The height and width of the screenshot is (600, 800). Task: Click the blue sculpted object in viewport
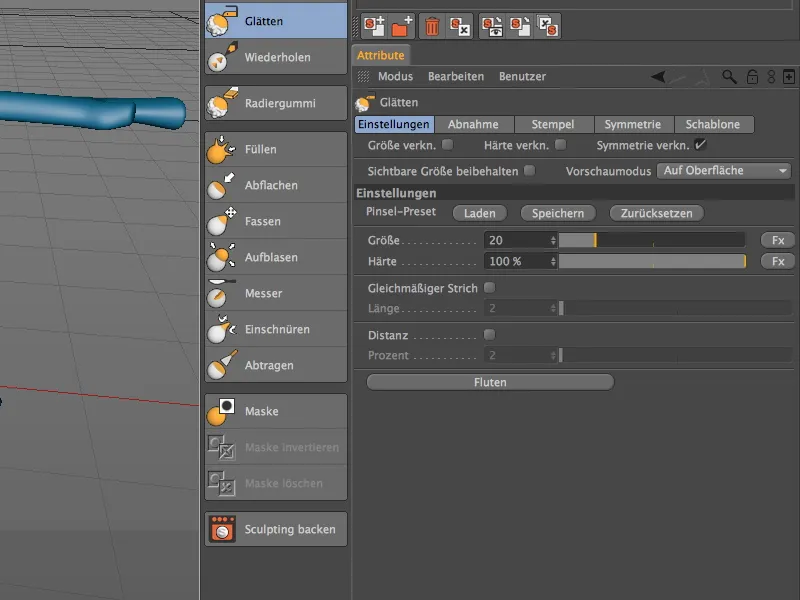92,110
